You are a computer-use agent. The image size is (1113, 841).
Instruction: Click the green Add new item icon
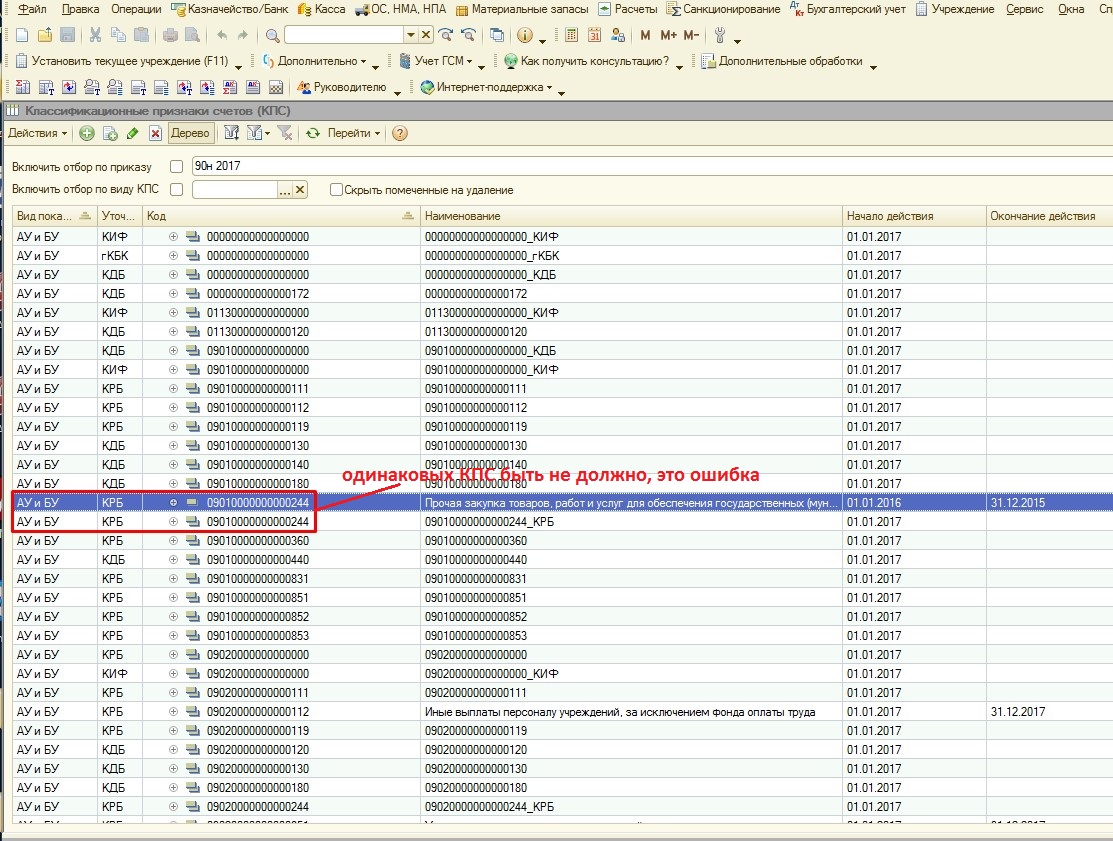click(87, 133)
